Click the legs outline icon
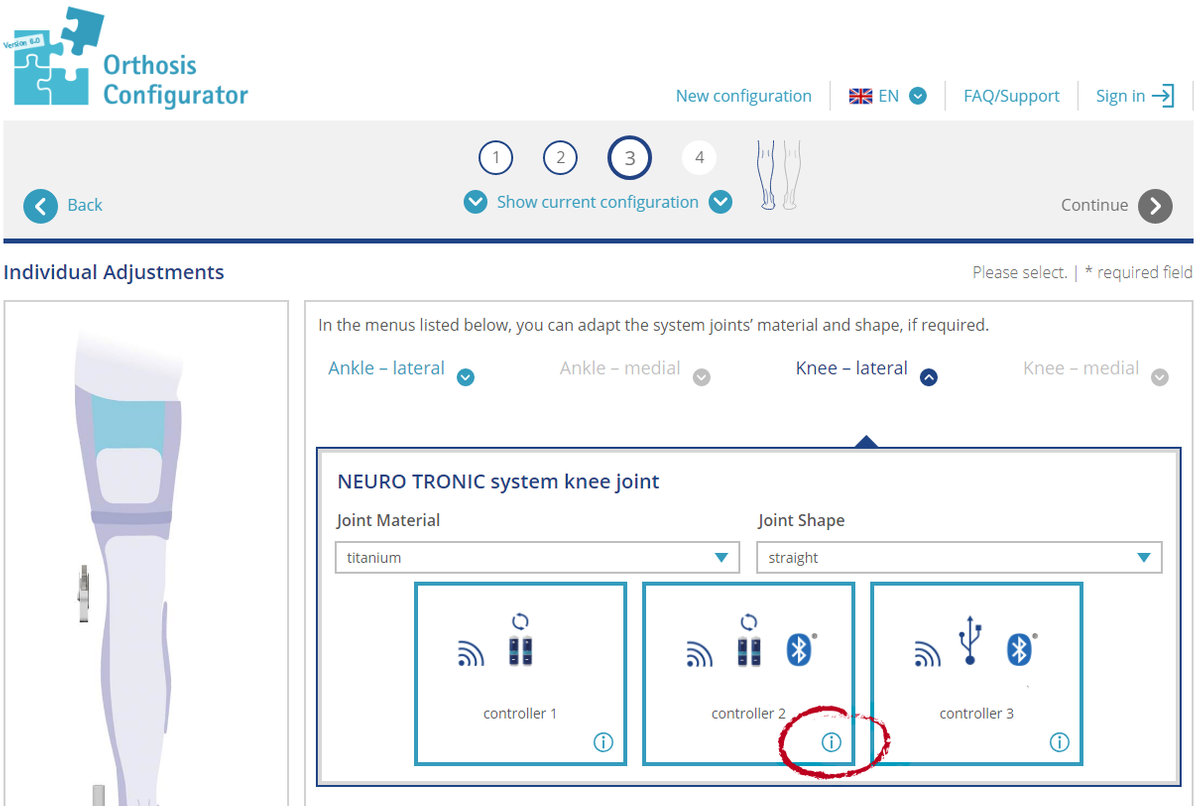Screen dimensions: 1200x806 [780, 174]
